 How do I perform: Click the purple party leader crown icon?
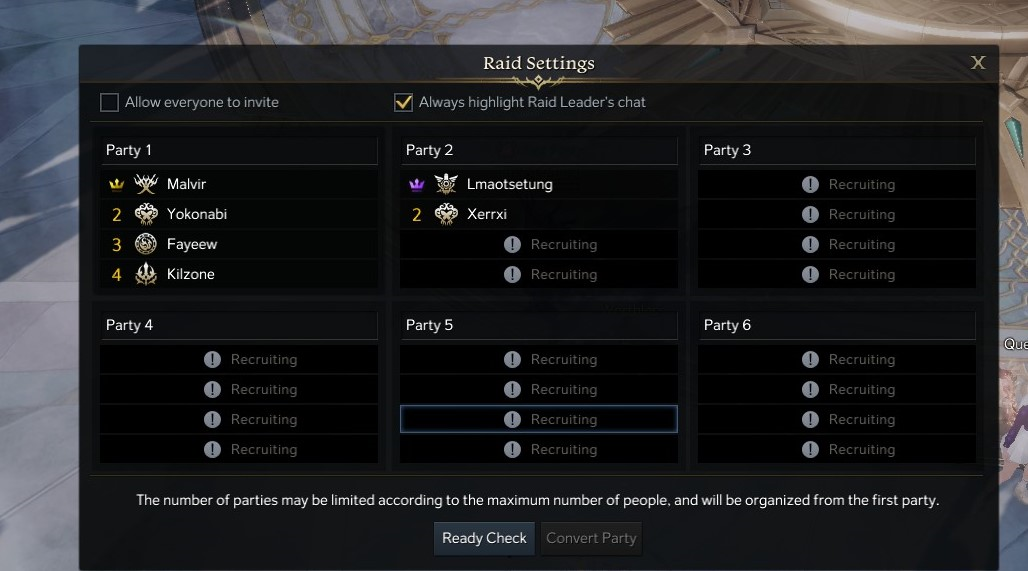pyautogui.click(x=417, y=185)
